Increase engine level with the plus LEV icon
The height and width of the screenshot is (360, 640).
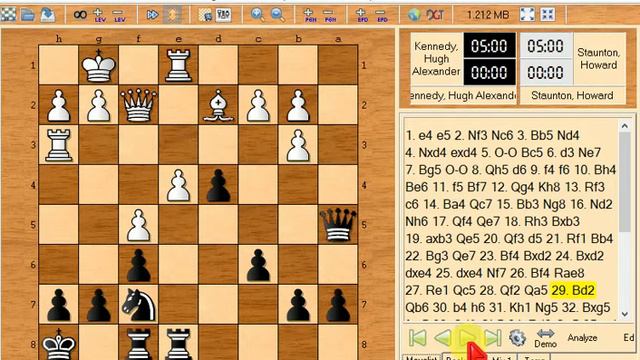coord(99,15)
